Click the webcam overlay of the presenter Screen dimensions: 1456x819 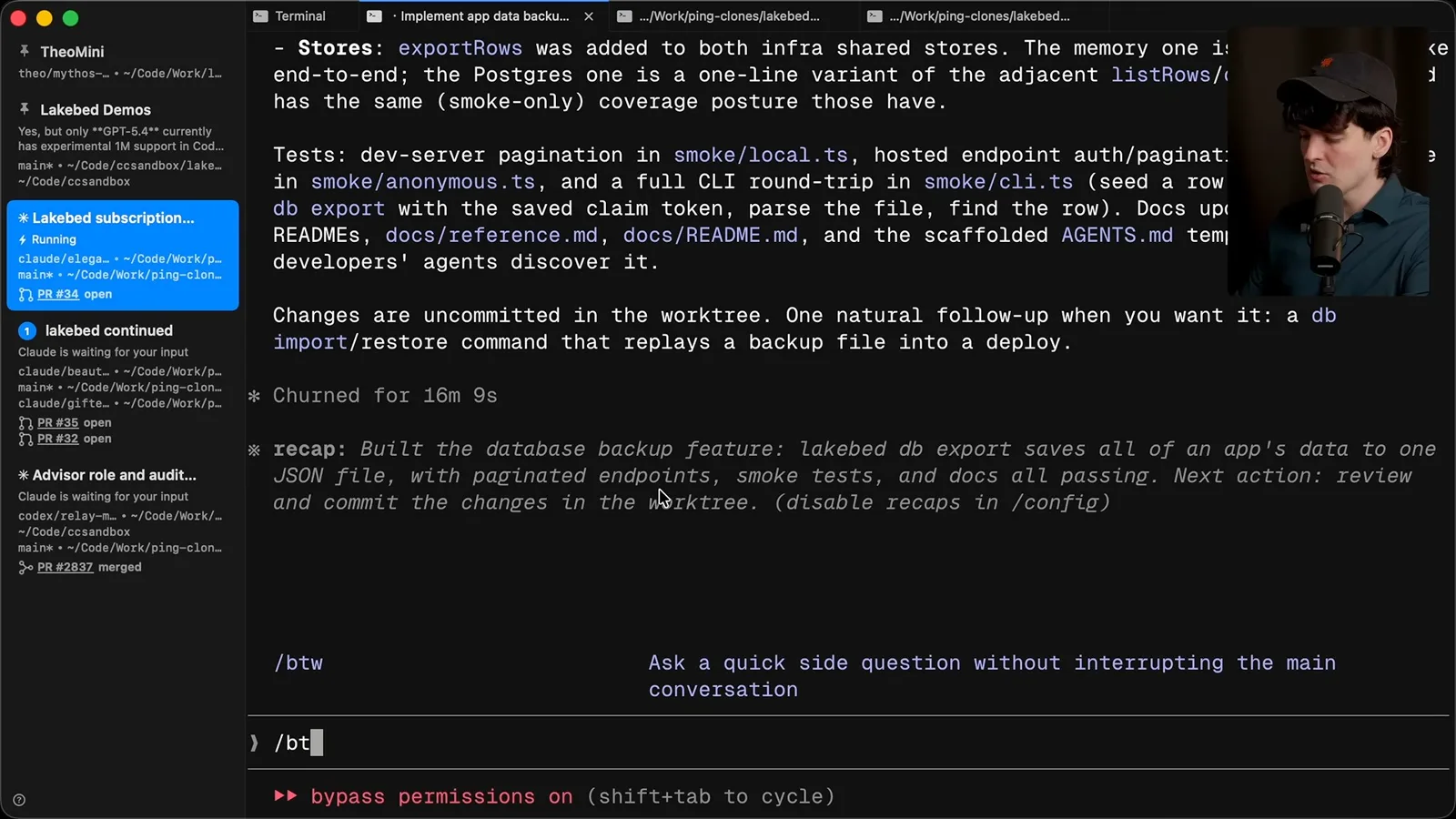coord(1329,162)
